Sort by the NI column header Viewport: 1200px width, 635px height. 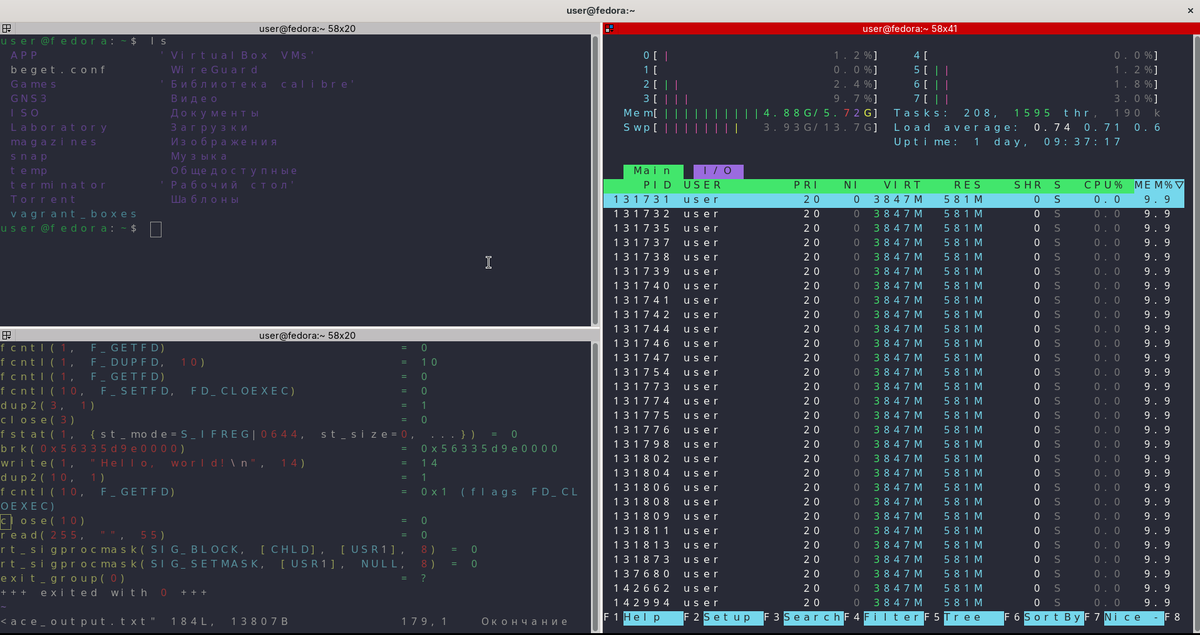pos(851,185)
